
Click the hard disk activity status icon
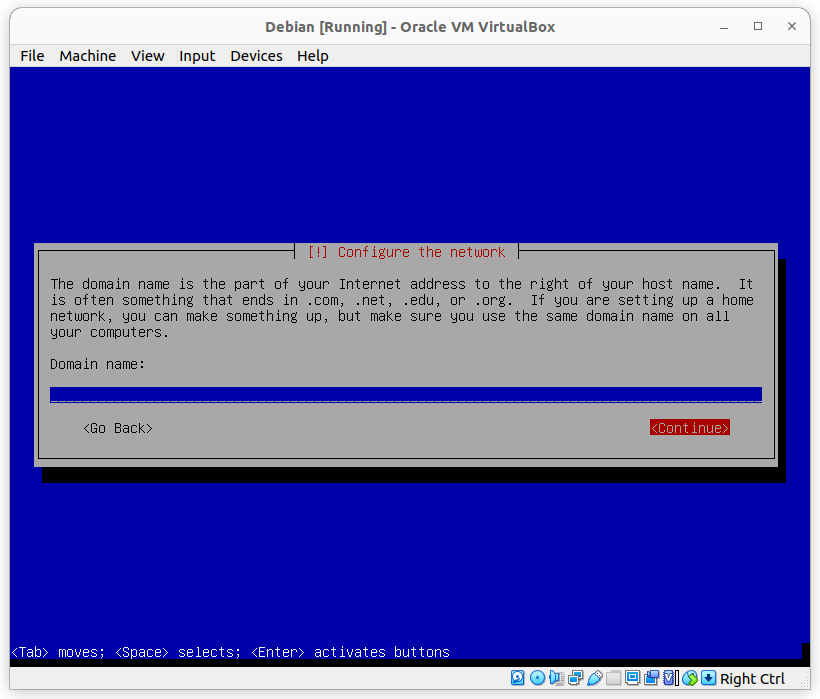(x=517, y=678)
